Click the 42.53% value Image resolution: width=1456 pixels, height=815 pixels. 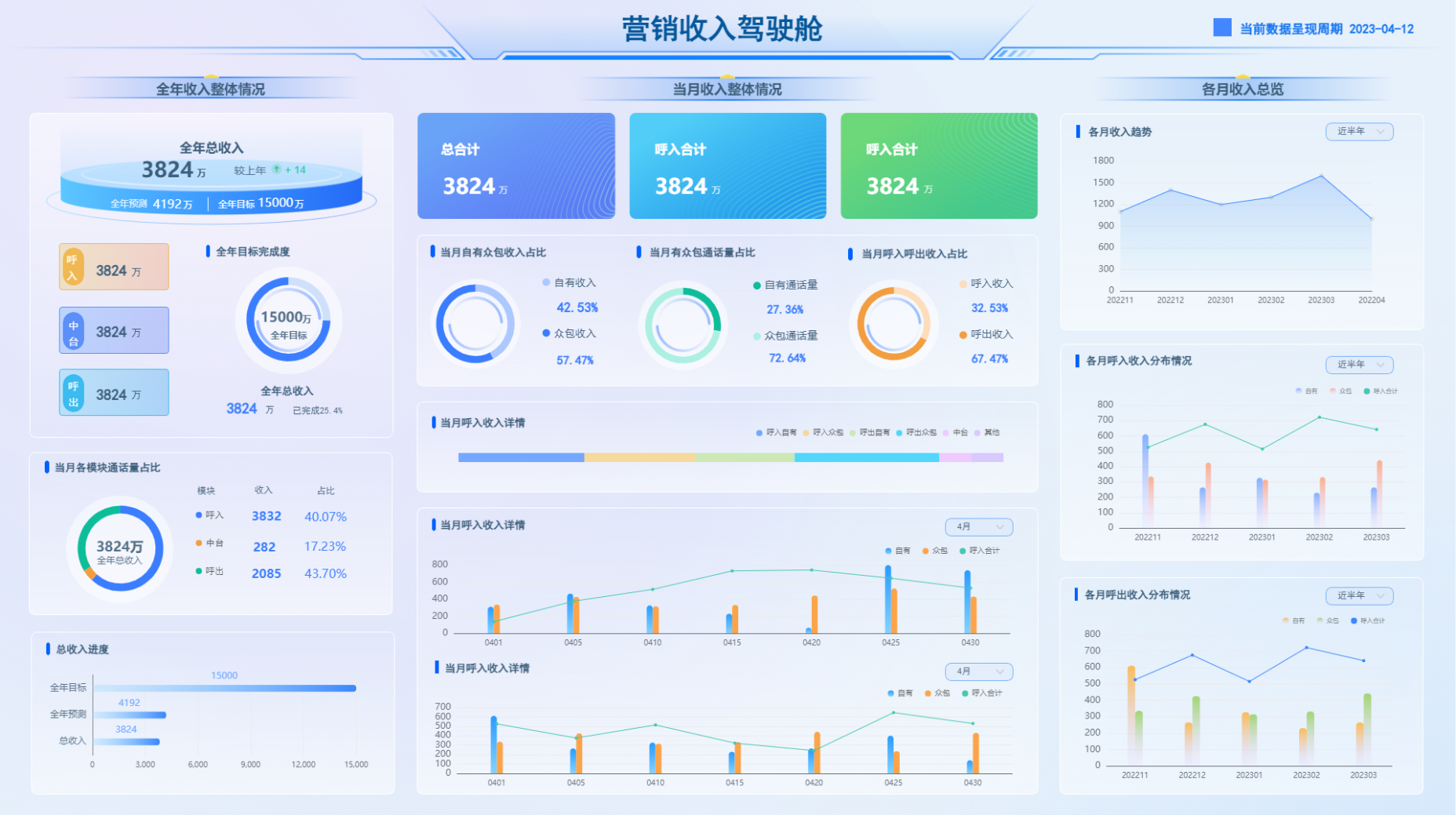[x=577, y=307]
